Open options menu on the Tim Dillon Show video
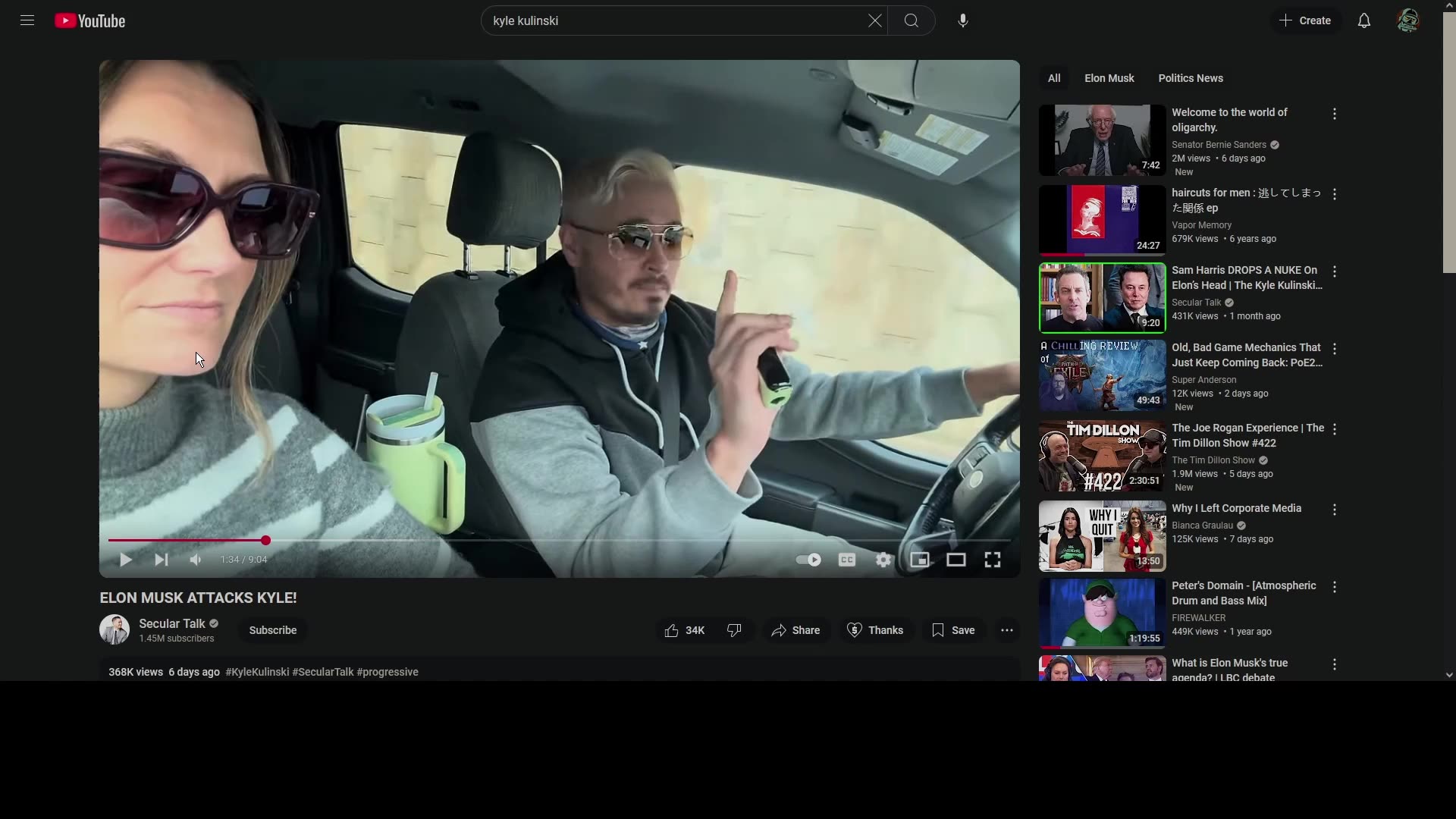The height and width of the screenshot is (819, 1456). (1334, 430)
